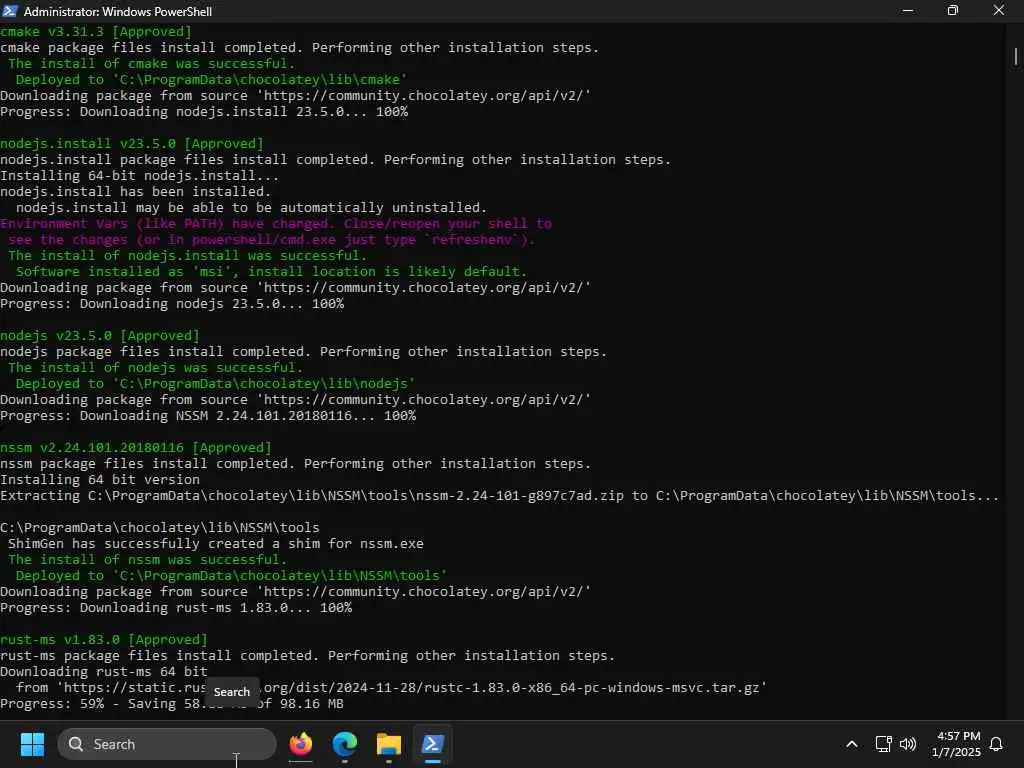Image resolution: width=1024 pixels, height=768 pixels.
Task: Click the taskbar Search box
Action: (x=167, y=744)
